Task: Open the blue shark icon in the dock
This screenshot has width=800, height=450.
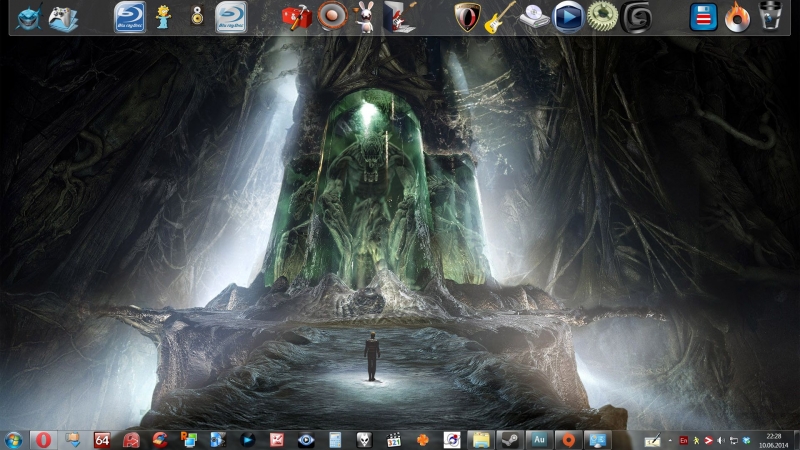Action: click(29, 18)
